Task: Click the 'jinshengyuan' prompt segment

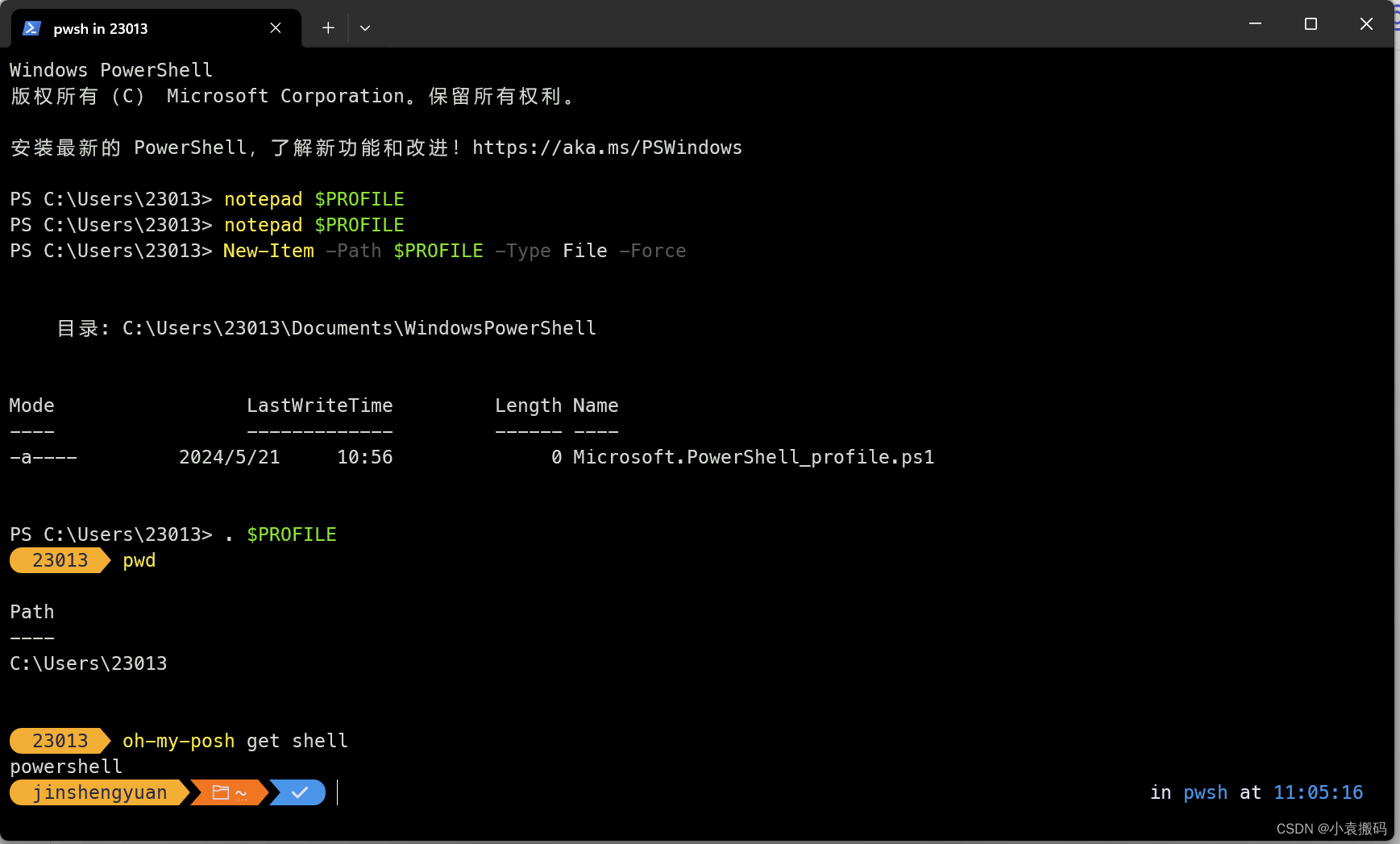Action: [x=100, y=792]
